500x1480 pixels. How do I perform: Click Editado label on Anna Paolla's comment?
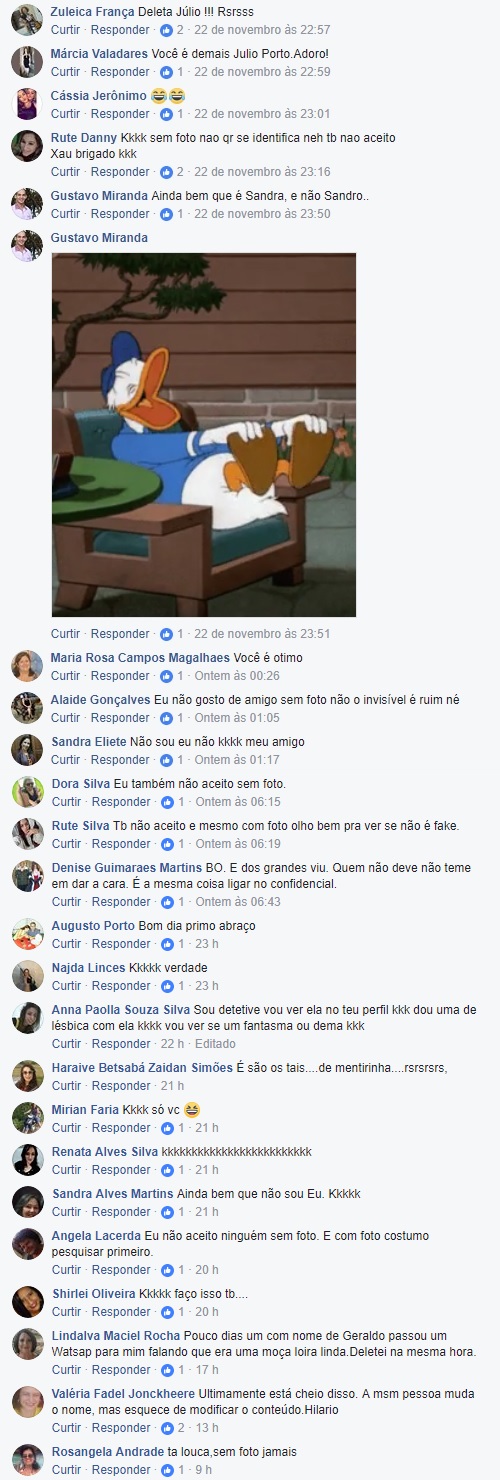coord(216,1044)
